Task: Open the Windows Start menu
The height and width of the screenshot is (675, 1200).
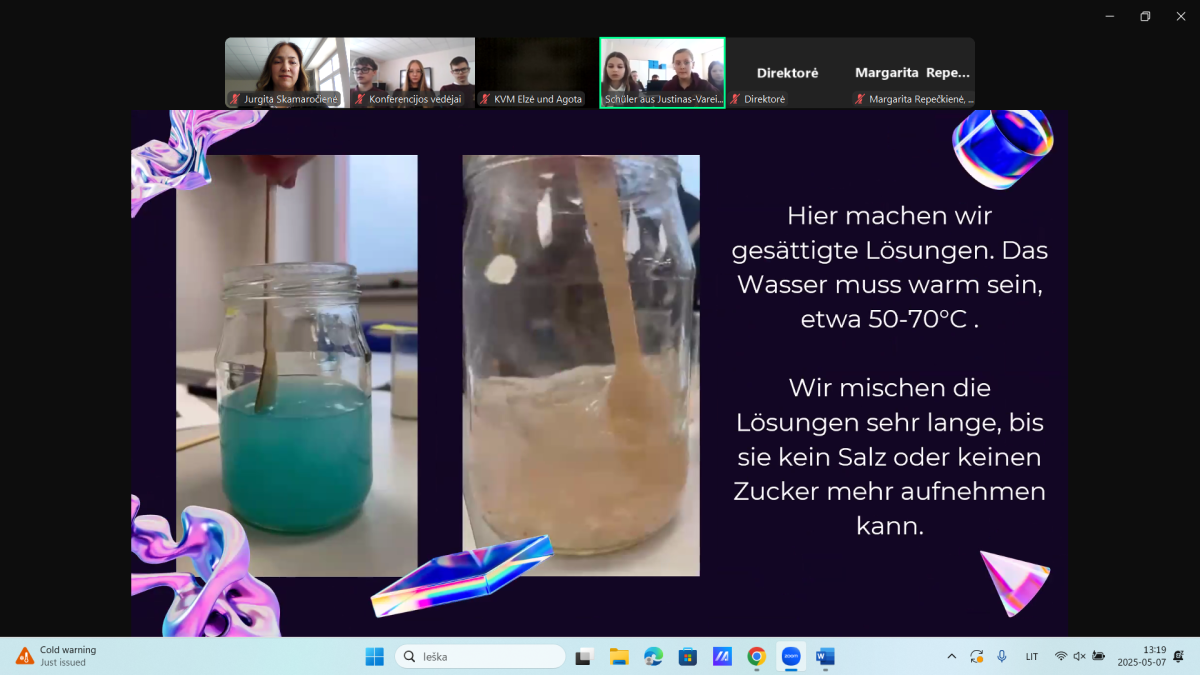Action: pyautogui.click(x=374, y=657)
